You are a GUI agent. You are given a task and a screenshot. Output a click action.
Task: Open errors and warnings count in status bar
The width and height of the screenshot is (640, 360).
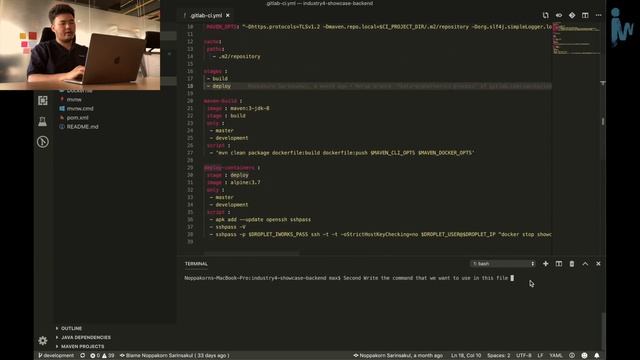tap(102, 356)
